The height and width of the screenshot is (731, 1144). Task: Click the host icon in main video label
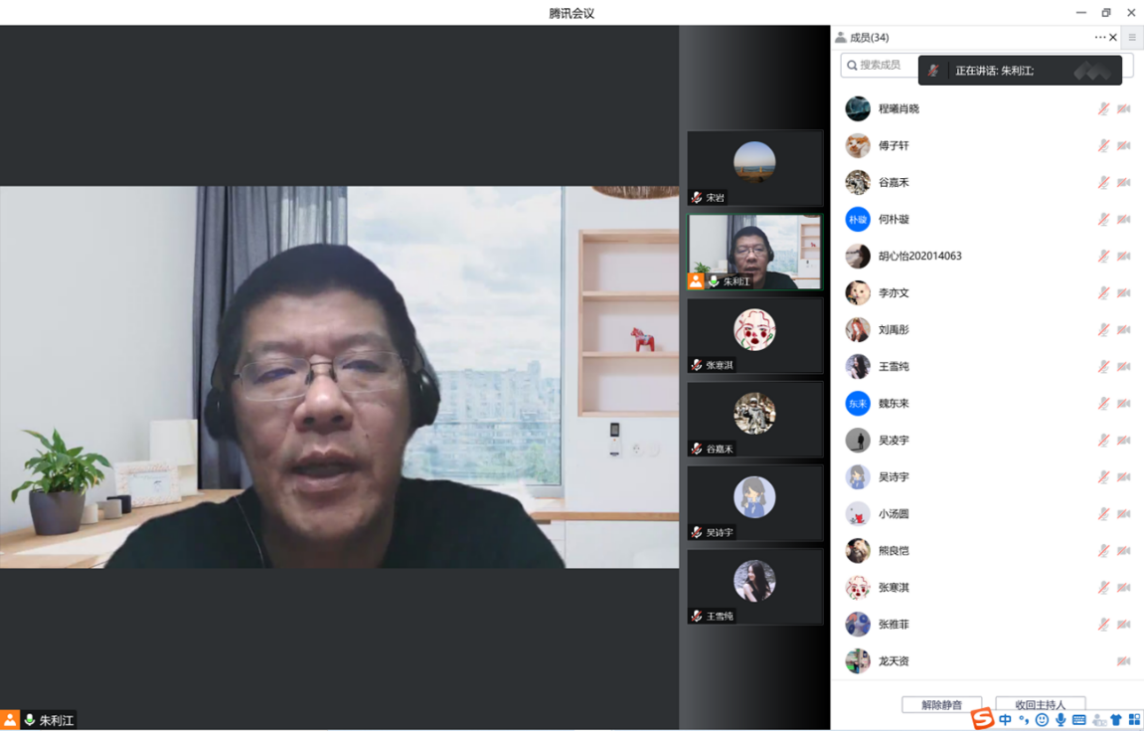pyautogui.click(x=10, y=720)
